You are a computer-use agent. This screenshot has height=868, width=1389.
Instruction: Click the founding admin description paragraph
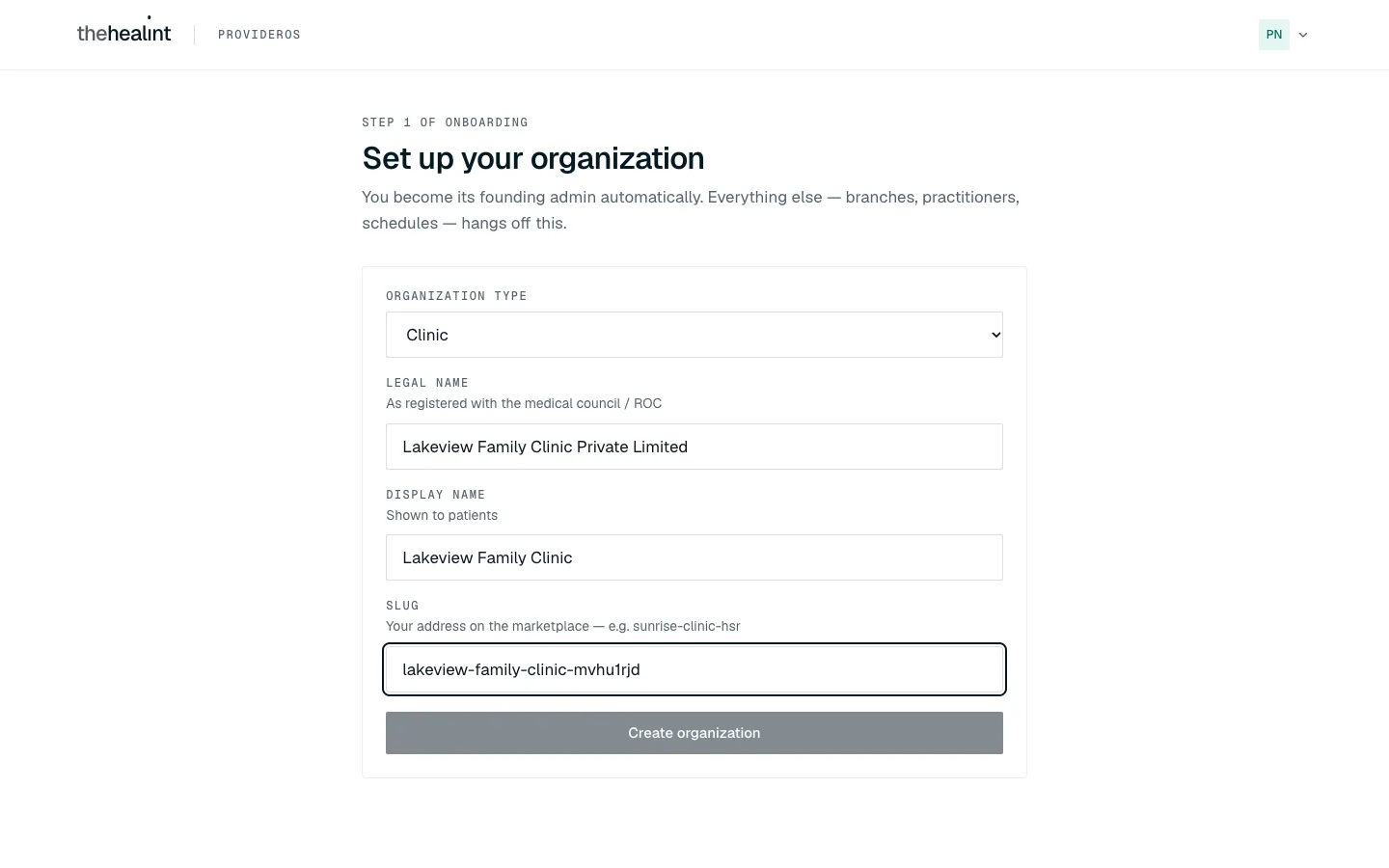pos(691,210)
